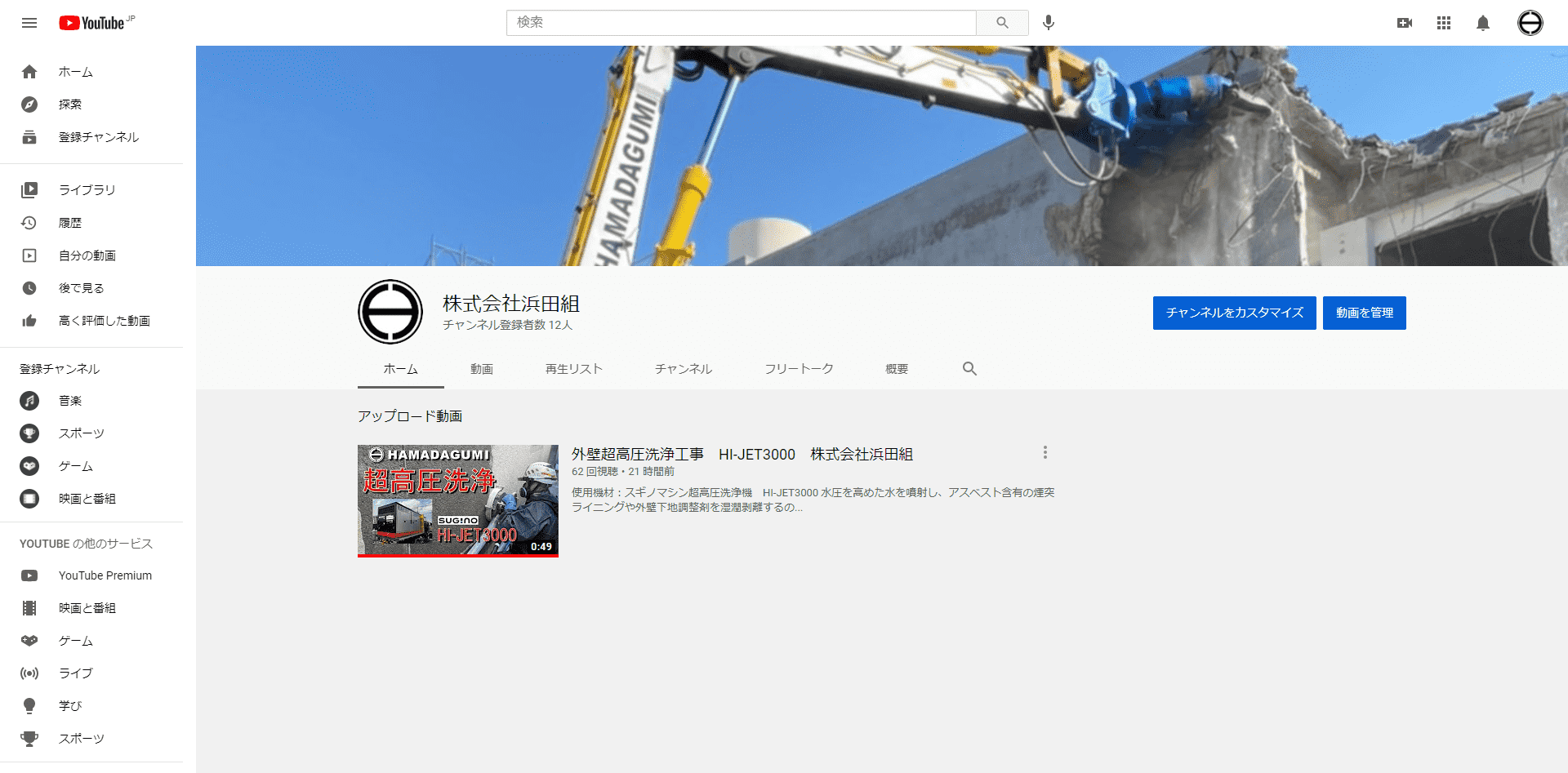This screenshot has height=773, width=1568.
Task: Open notifications bell
Action: point(1483,23)
